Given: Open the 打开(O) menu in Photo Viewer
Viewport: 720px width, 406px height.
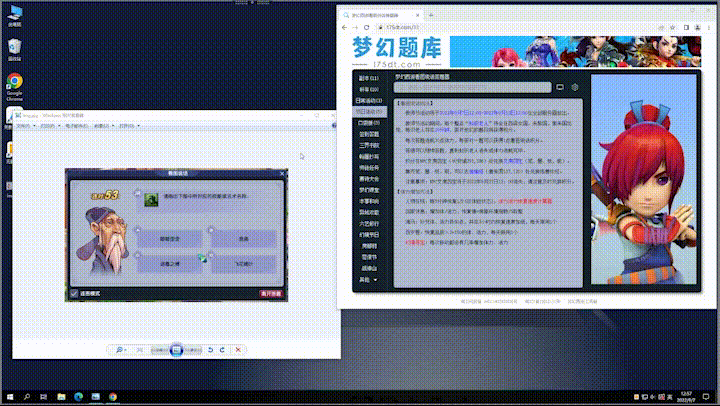Looking at the screenshot, I should click(129, 125).
